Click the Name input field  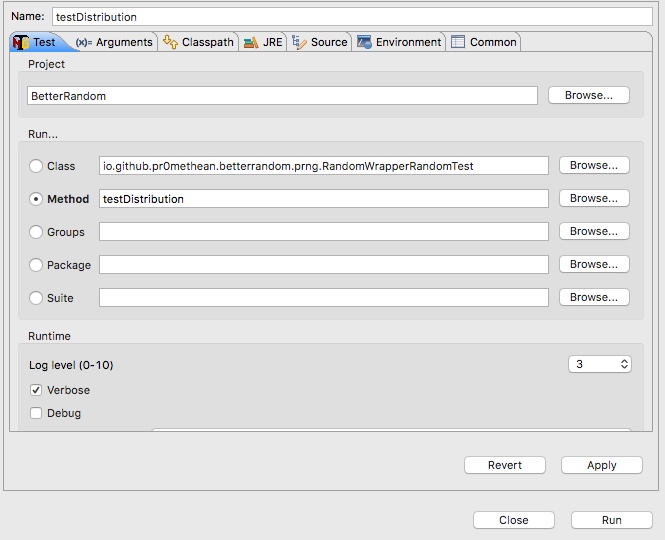coord(352,17)
